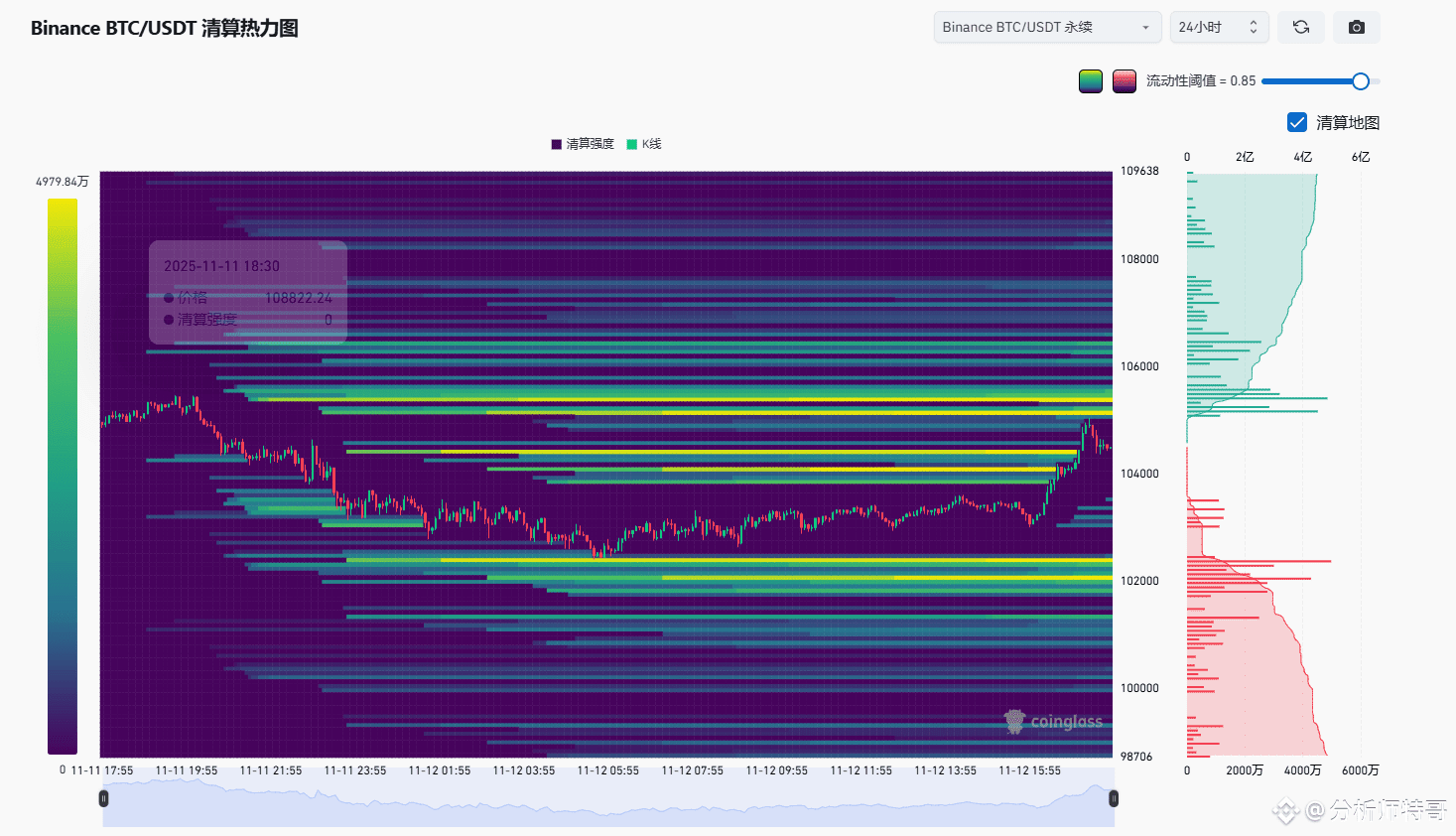Click the Binance BTC/USDT 清算热力图 title
The width and height of the screenshot is (1456, 836).
point(165,29)
